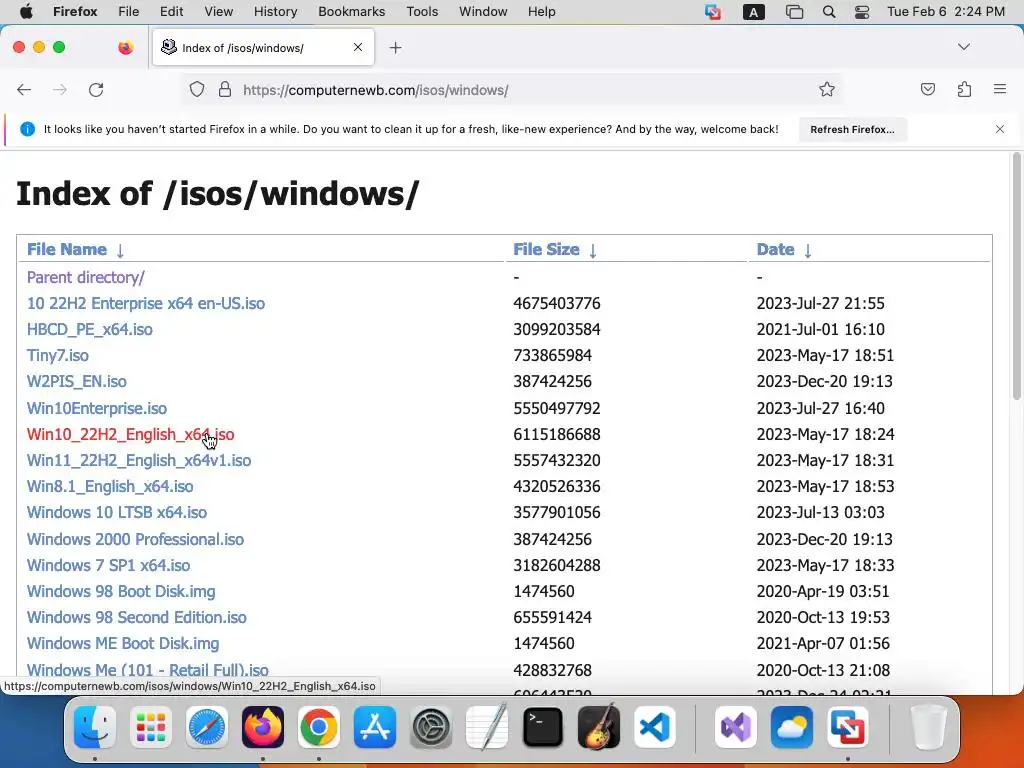Click the Windows 7 SP1 x64.iso link
The height and width of the screenshot is (768, 1024).
[108, 566]
